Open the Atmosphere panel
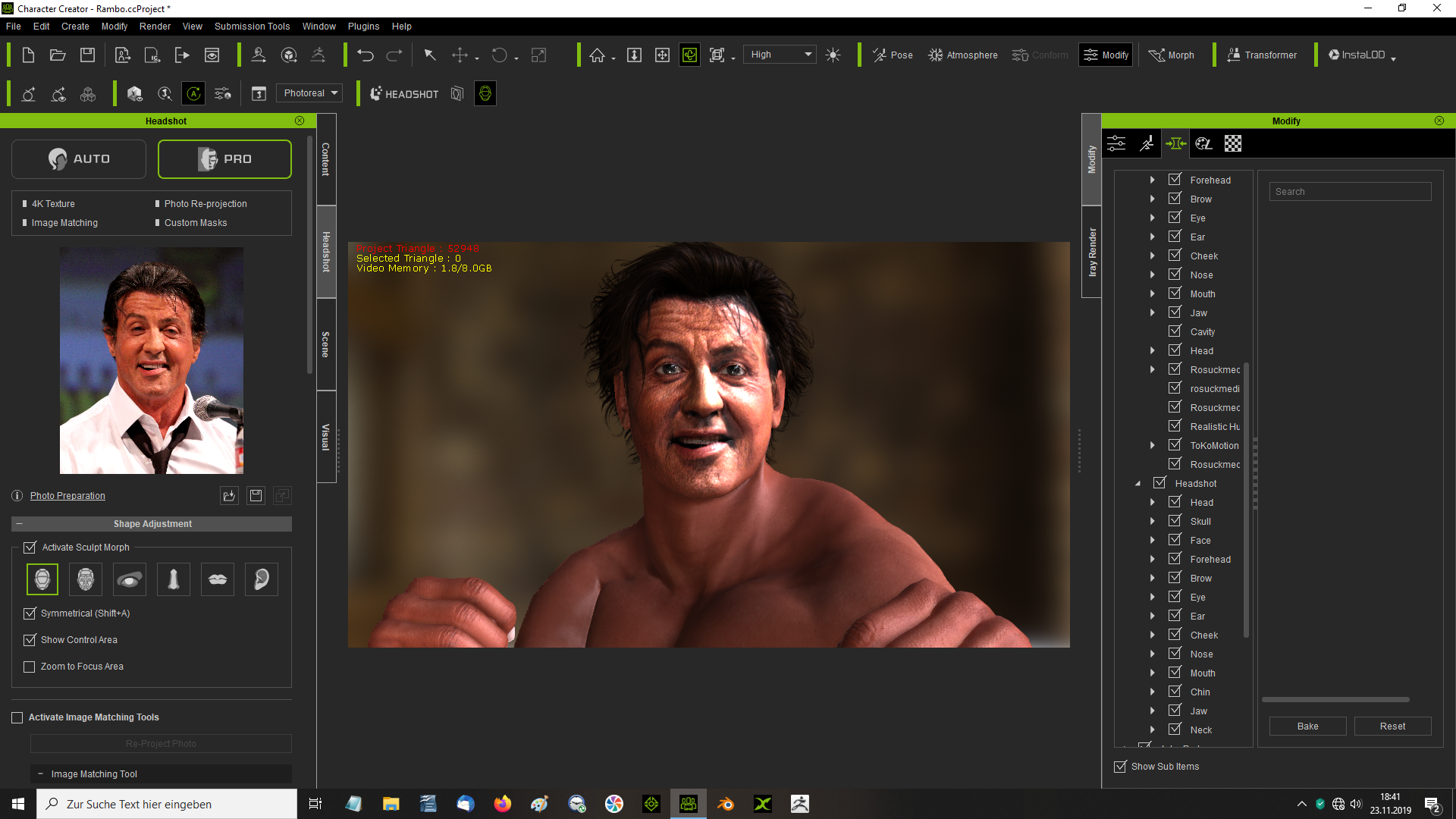 click(963, 55)
